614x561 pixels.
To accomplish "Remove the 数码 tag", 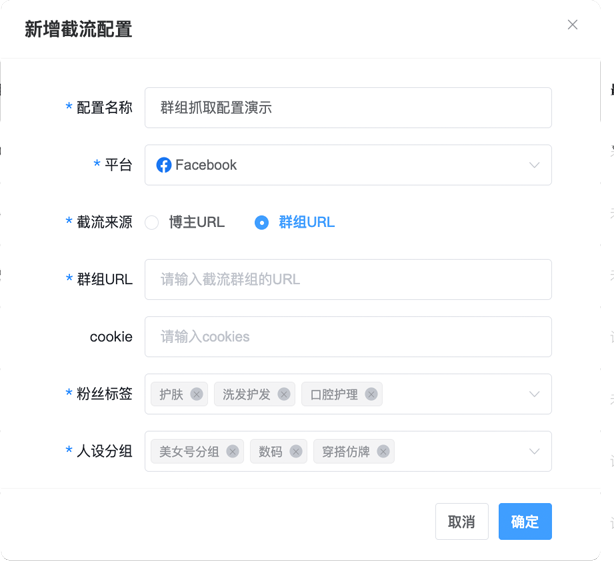I will 296,451.
